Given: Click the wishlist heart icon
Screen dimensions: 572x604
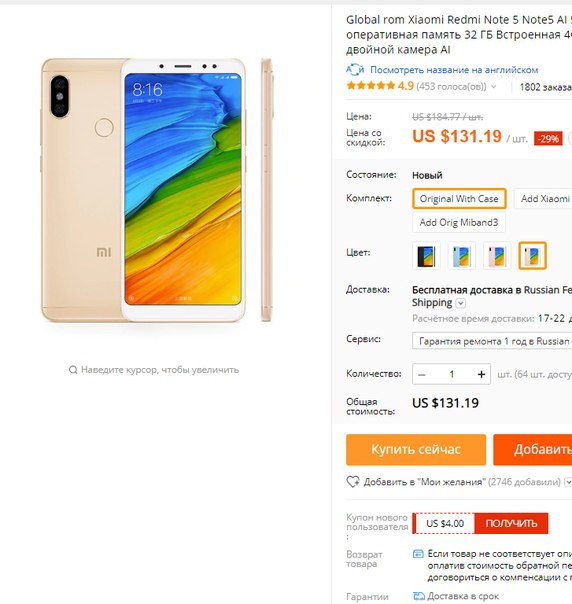Looking at the screenshot, I should click(353, 482).
